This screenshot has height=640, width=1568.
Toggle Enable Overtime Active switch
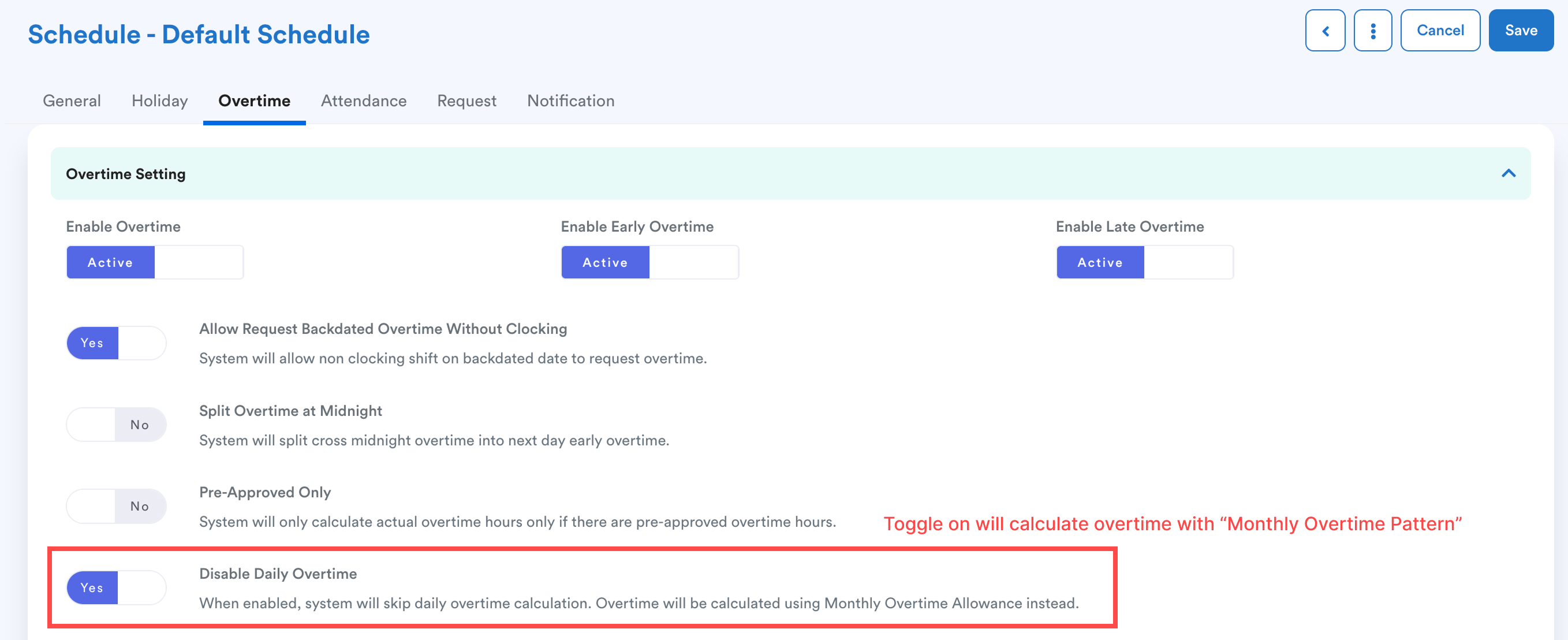(155, 262)
